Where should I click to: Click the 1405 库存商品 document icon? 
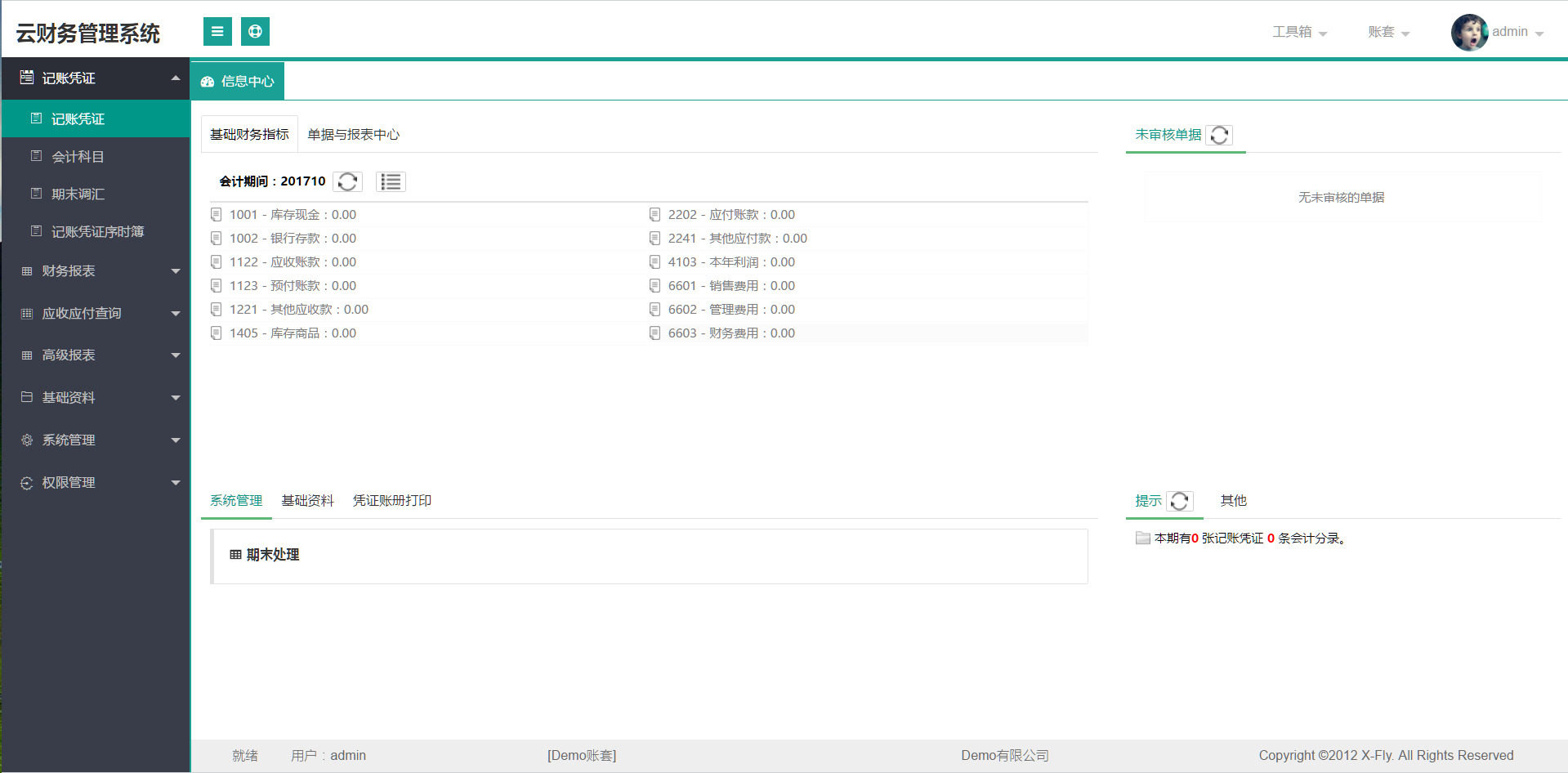point(217,333)
